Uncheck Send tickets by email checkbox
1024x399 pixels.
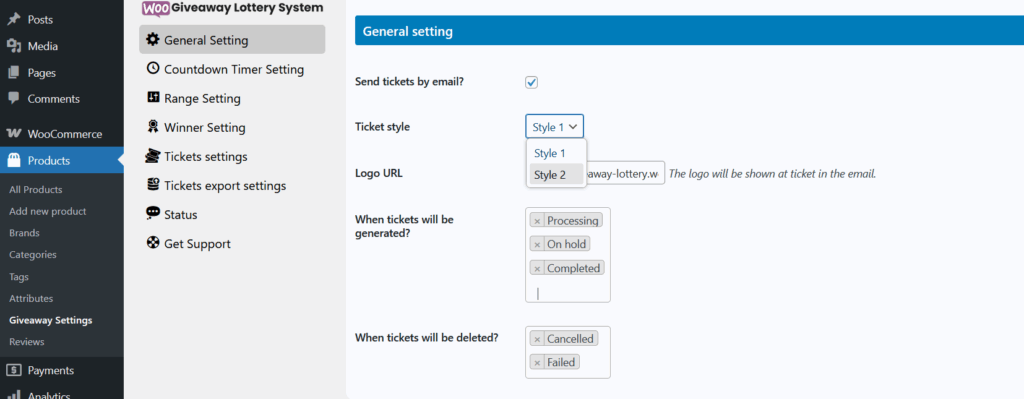coord(532,82)
